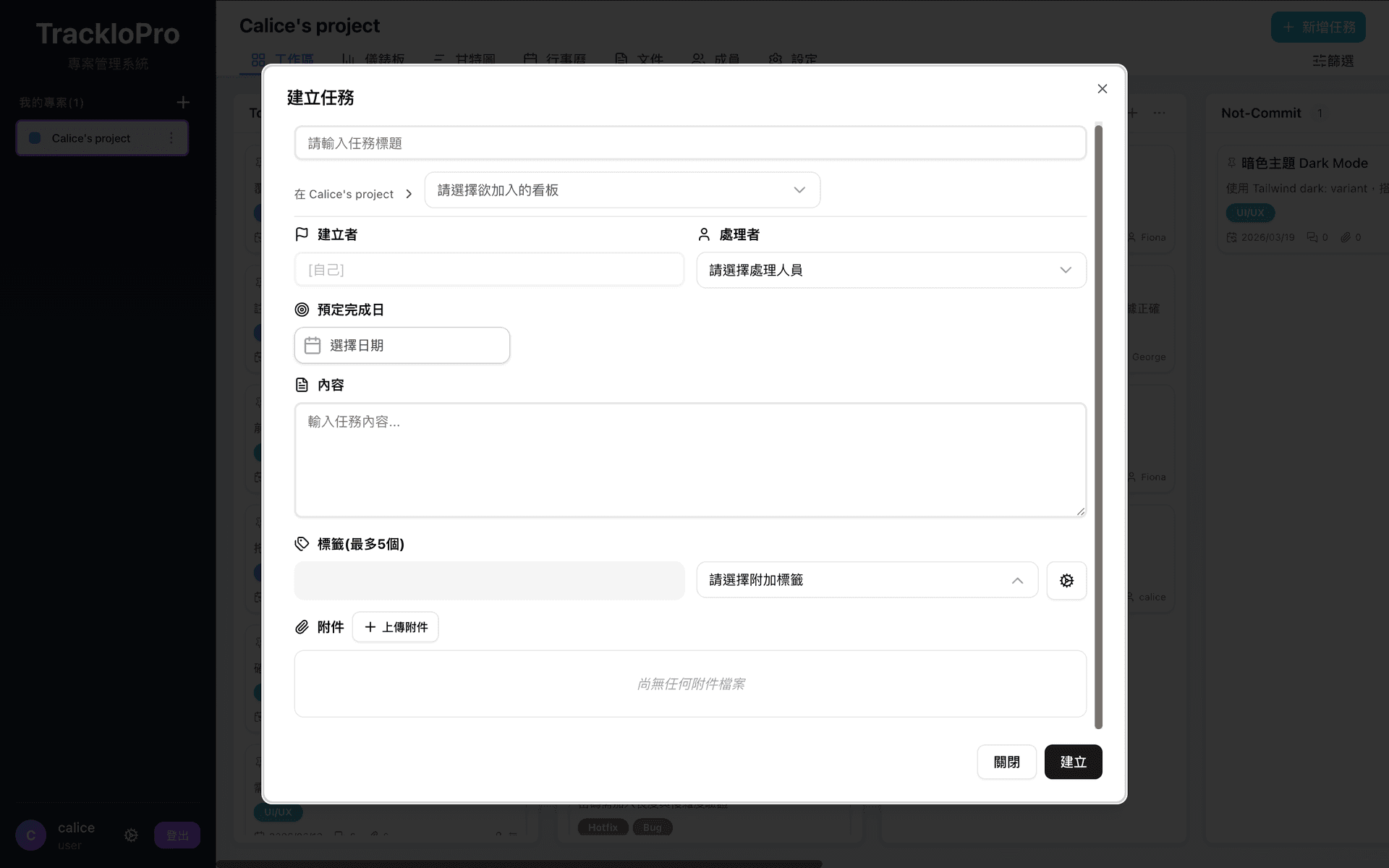Collapse the 請選擇附加標籤 tag dropdown
Screen dimensions: 1389x868
867,580
